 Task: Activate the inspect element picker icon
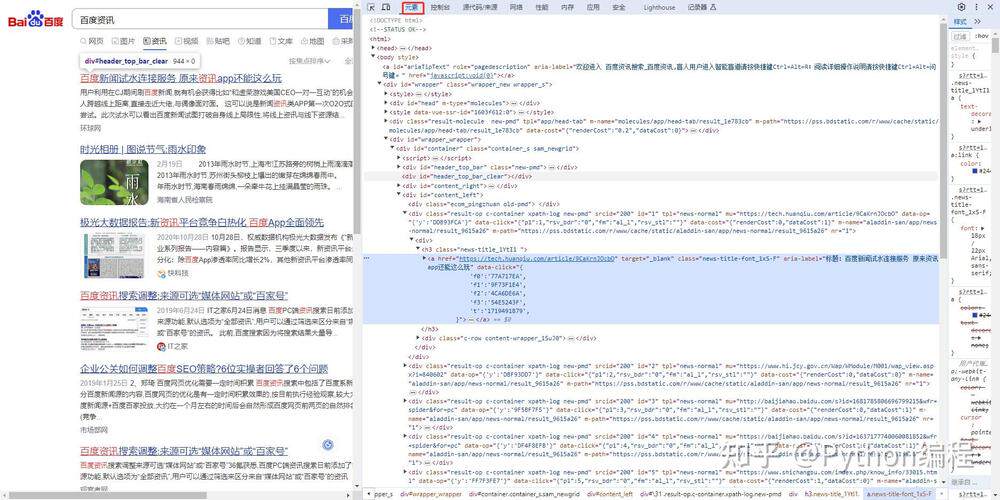coord(371,7)
